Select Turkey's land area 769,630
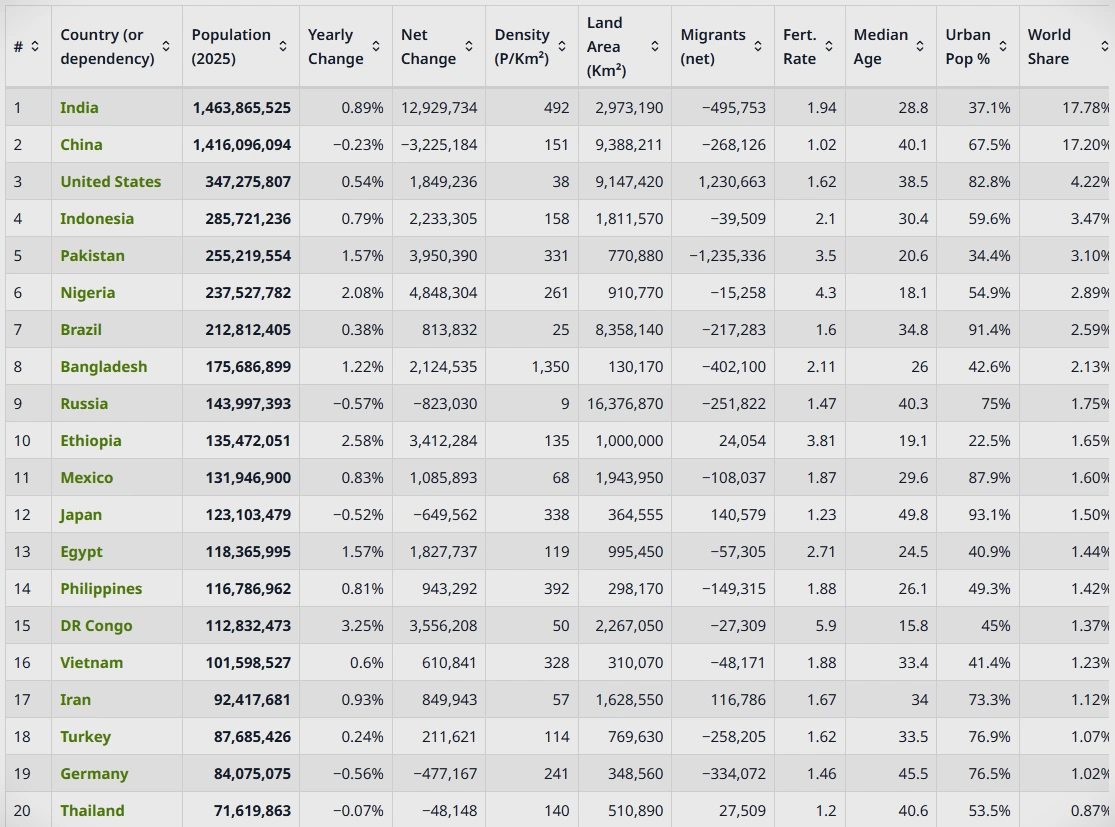This screenshot has width=1115, height=827. click(635, 736)
